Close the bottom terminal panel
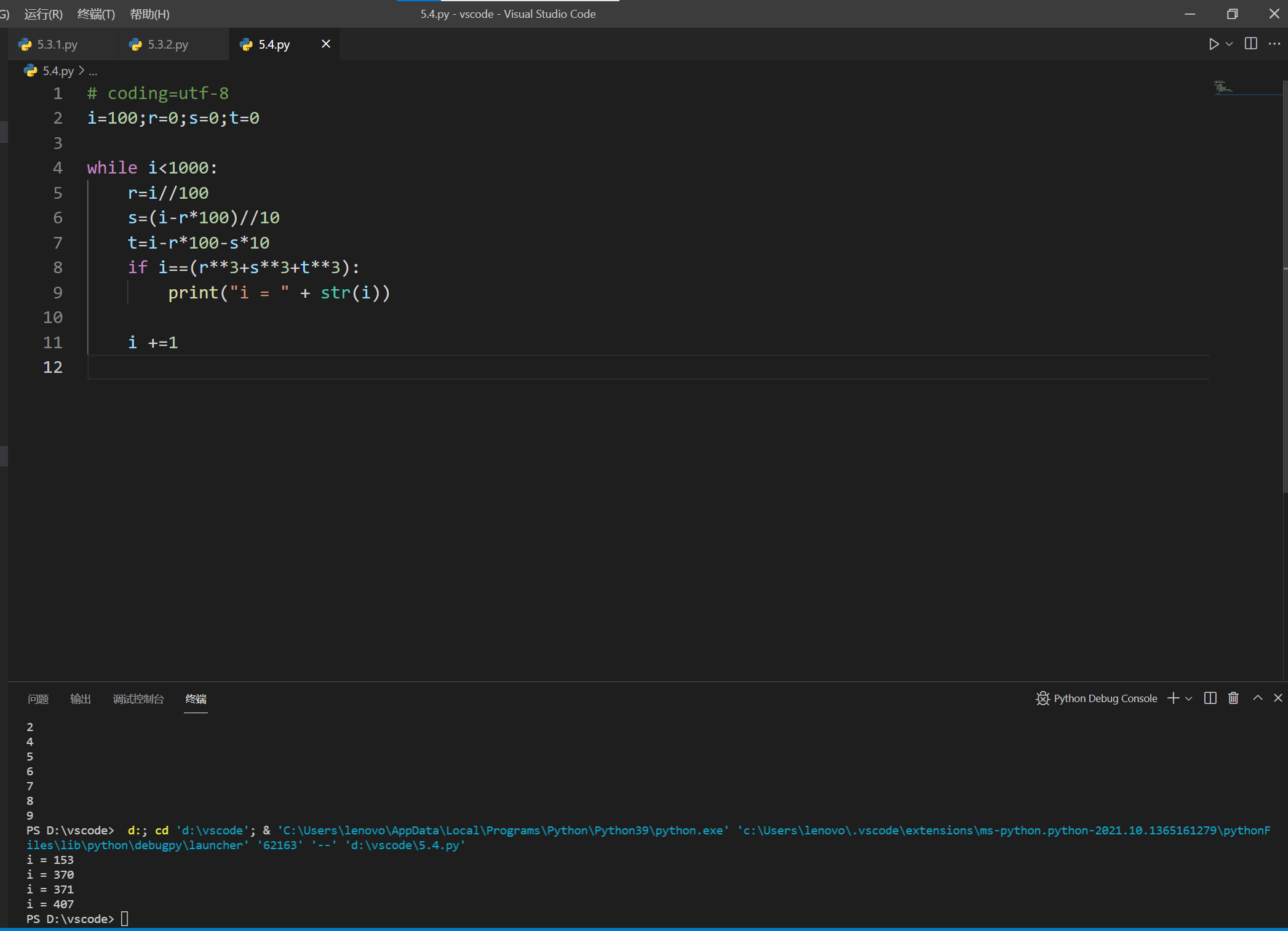The height and width of the screenshot is (931, 1288). 1278,698
